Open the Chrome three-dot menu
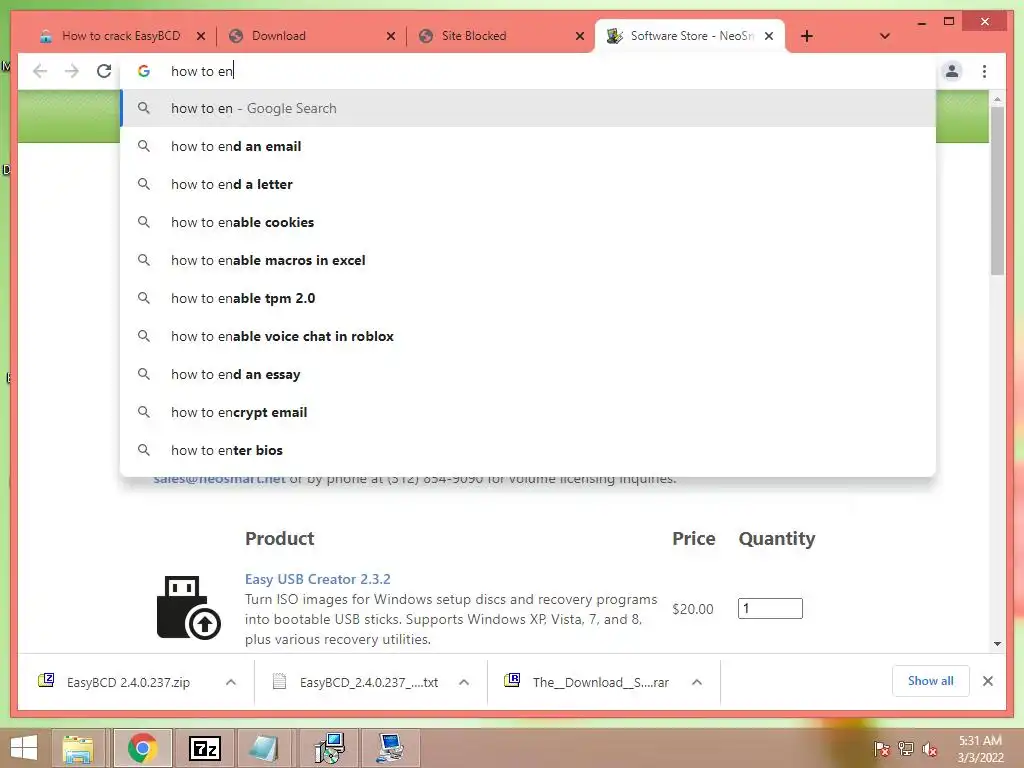Screen dimensions: 1024x768 984,71
